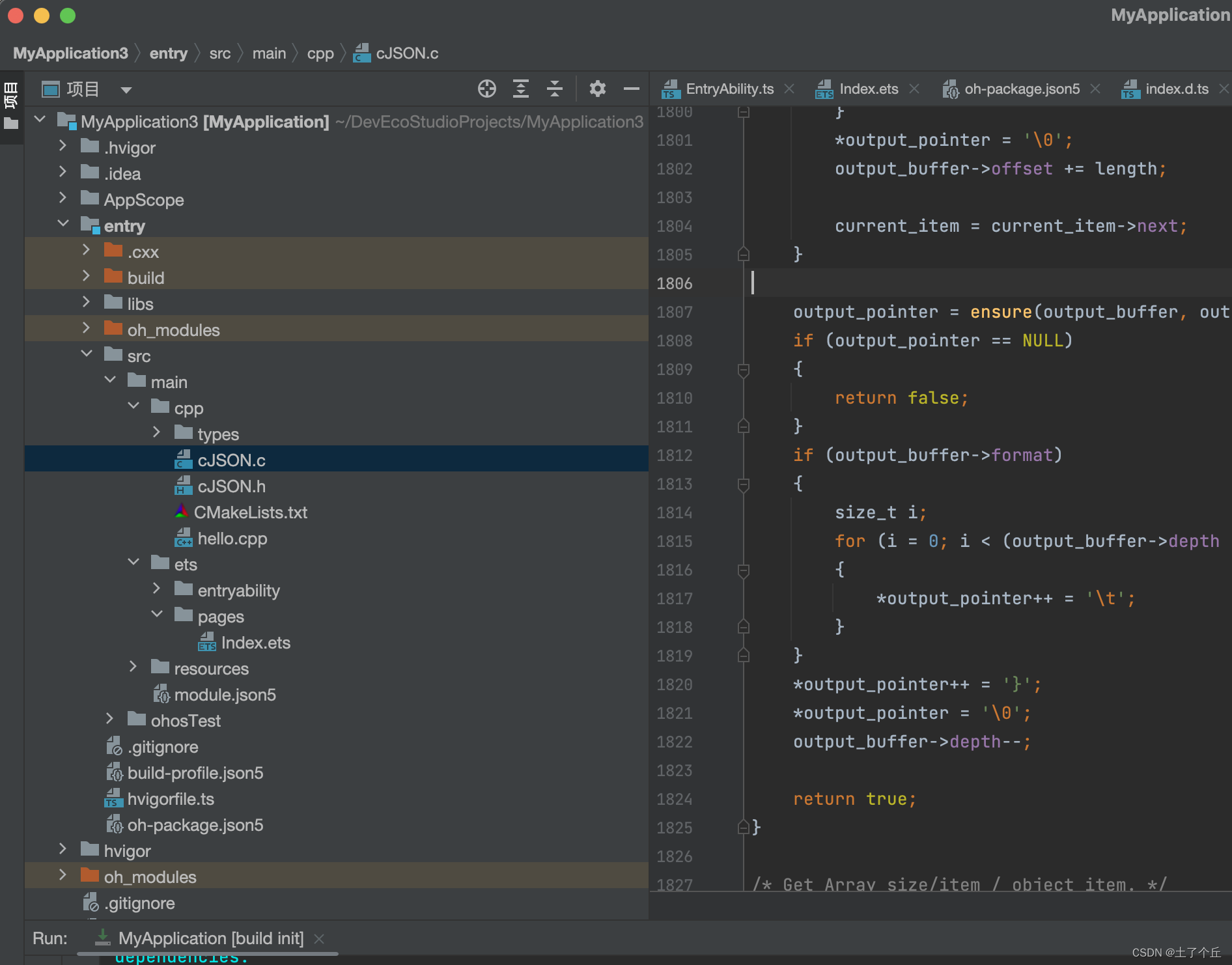Select cJSON.c file in project tree

(x=231, y=460)
